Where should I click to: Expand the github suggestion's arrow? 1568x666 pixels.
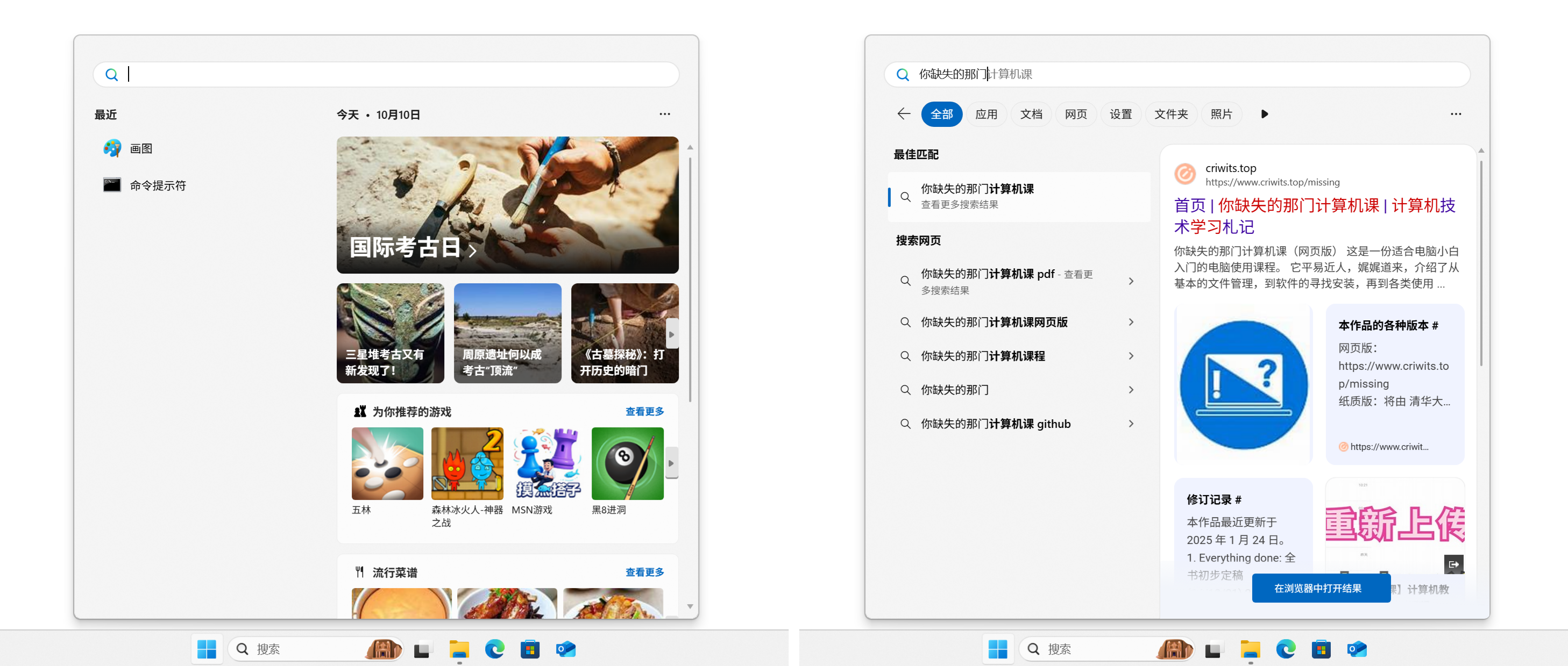1131,424
